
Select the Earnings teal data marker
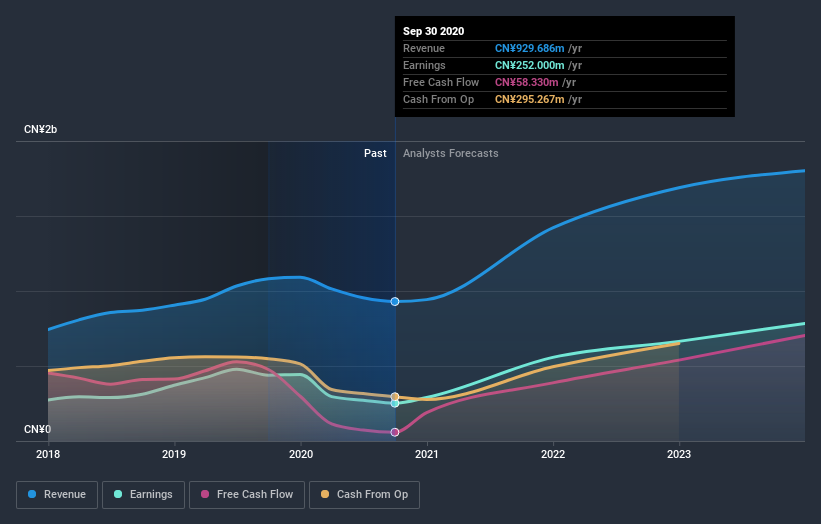pos(395,403)
